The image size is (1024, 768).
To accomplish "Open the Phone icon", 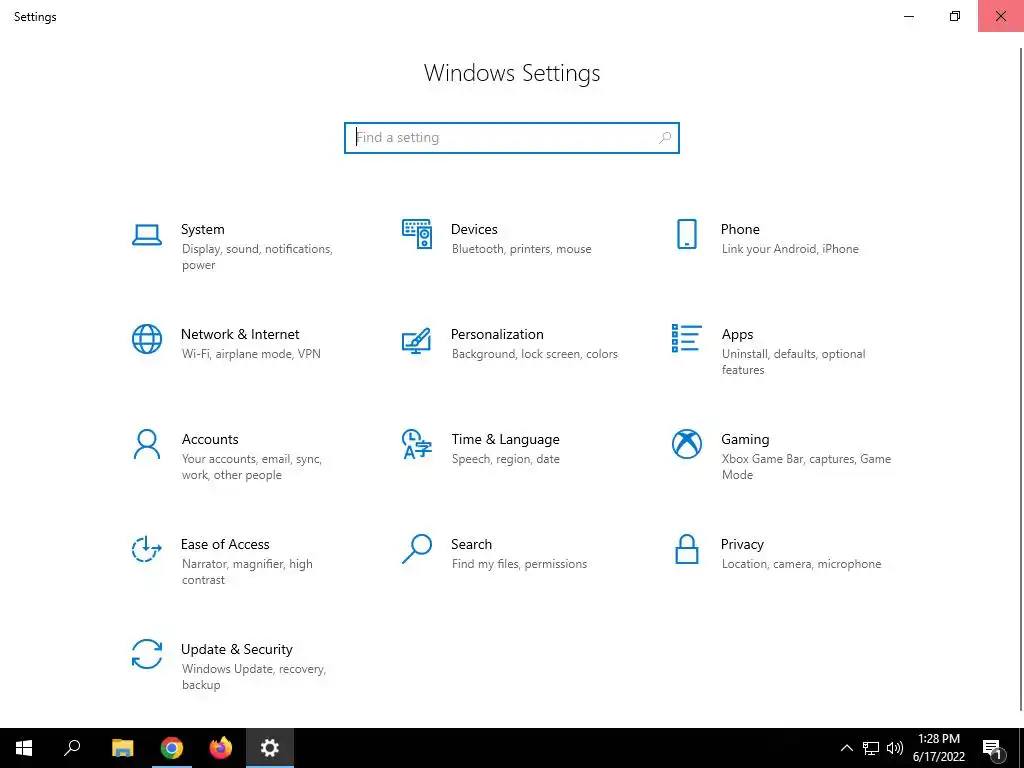I will (x=686, y=234).
